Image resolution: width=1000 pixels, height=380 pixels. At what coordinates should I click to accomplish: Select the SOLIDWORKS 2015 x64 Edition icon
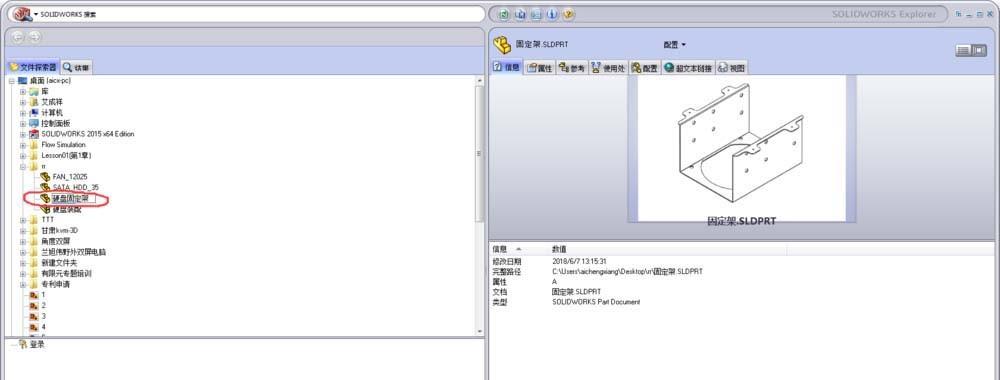(34, 135)
